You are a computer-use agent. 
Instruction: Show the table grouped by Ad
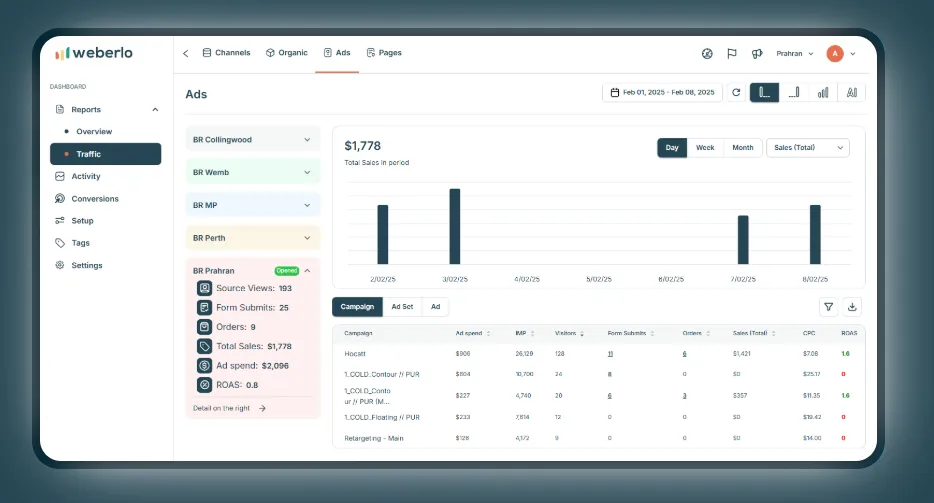click(435, 307)
